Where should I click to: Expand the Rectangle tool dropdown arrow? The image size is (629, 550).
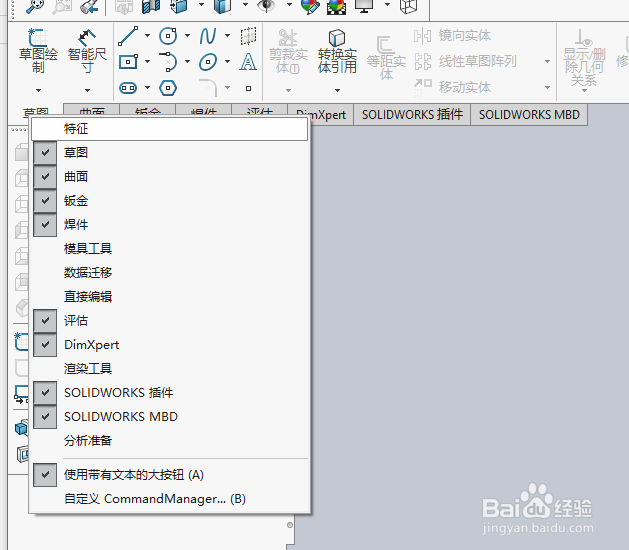click(x=148, y=62)
